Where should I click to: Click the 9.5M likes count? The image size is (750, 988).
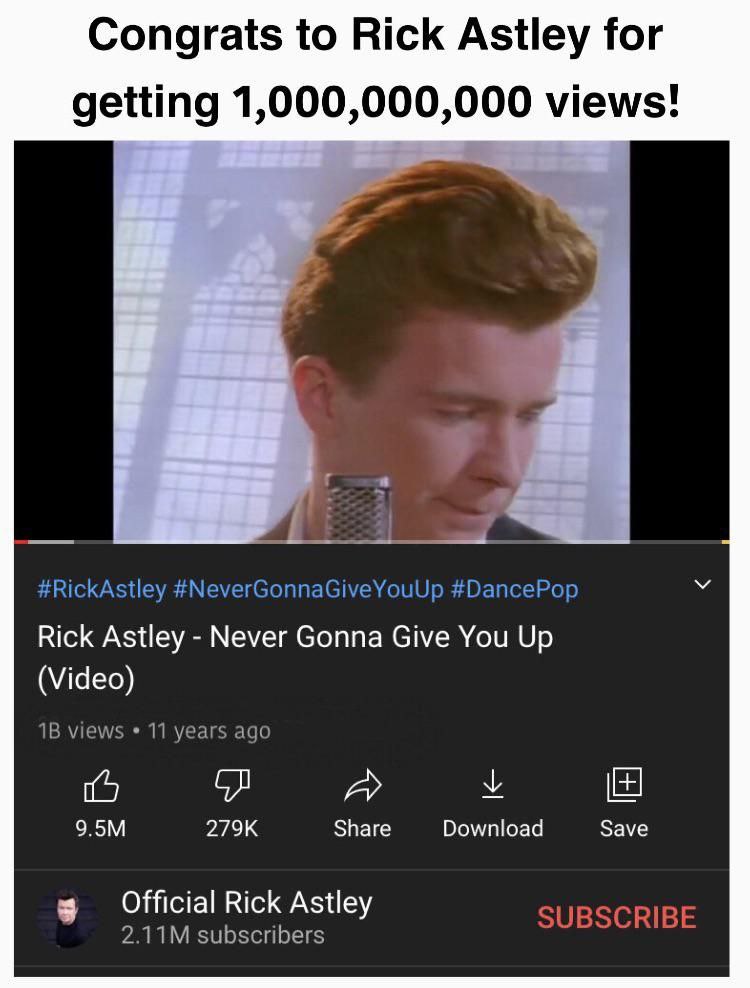pyautogui.click(x=101, y=828)
